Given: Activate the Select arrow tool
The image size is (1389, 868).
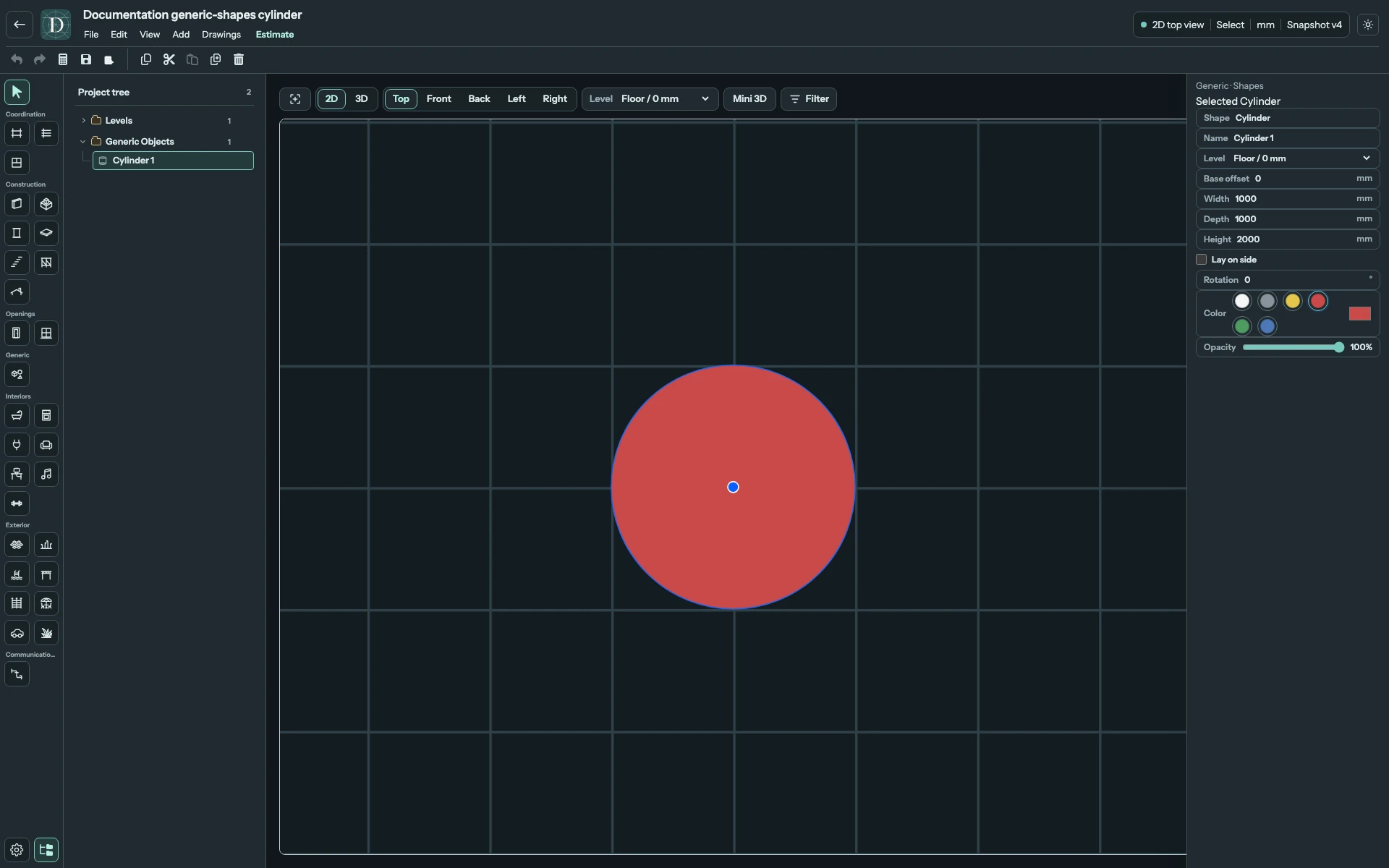Looking at the screenshot, I should [17, 92].
